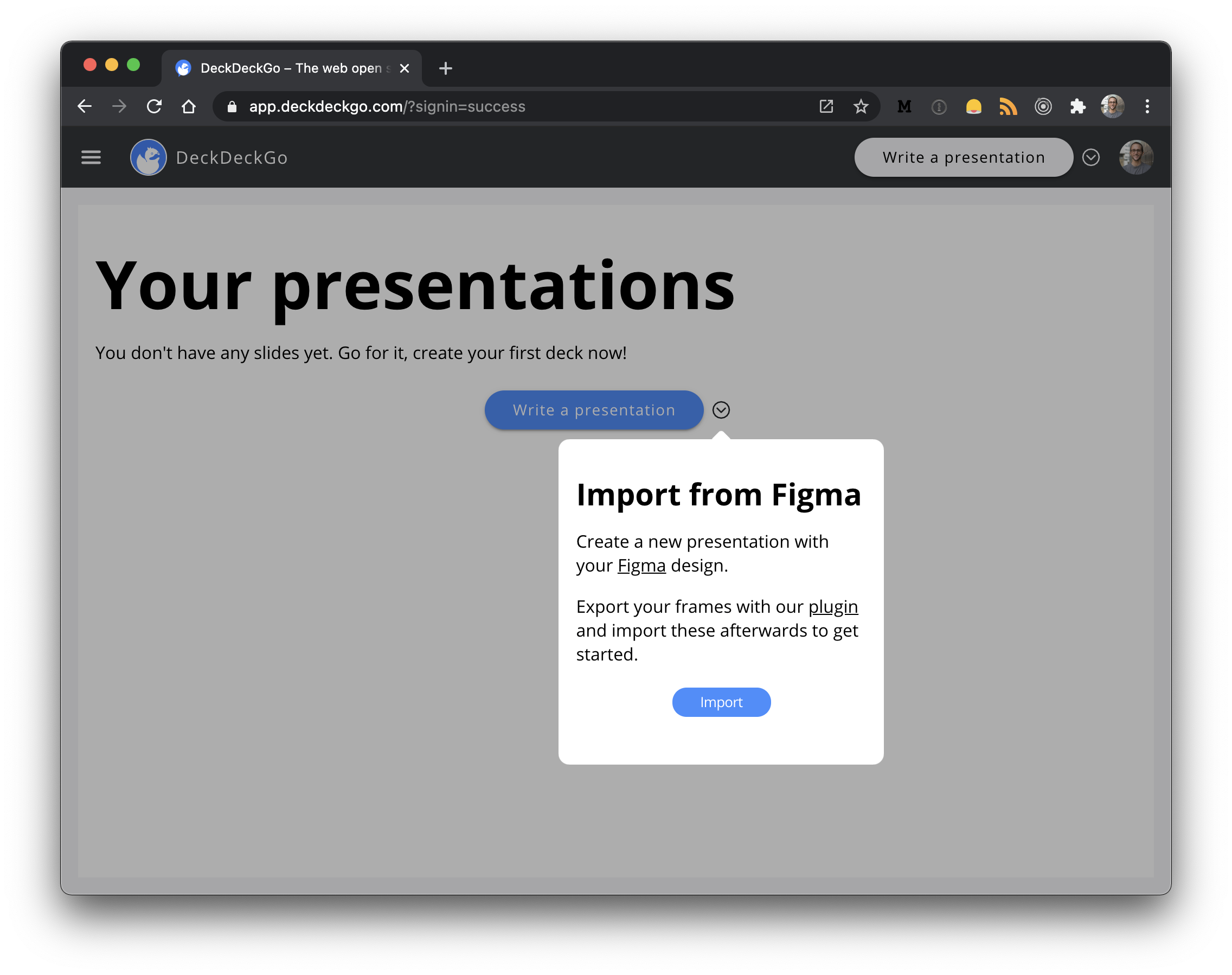The image size is (1232, 975).
Task: Select the DeckDeckGo browser tab
Action: pos(291,68)
